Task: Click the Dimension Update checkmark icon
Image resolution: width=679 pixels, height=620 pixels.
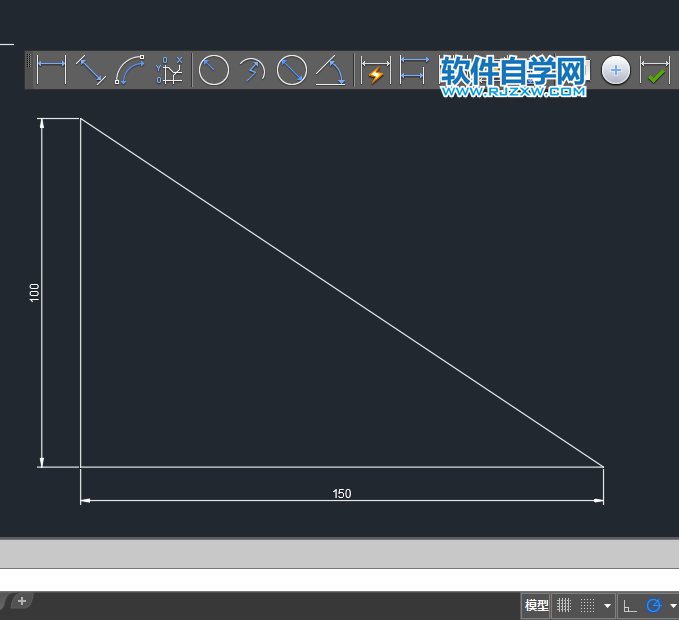Action: (655, 70)
